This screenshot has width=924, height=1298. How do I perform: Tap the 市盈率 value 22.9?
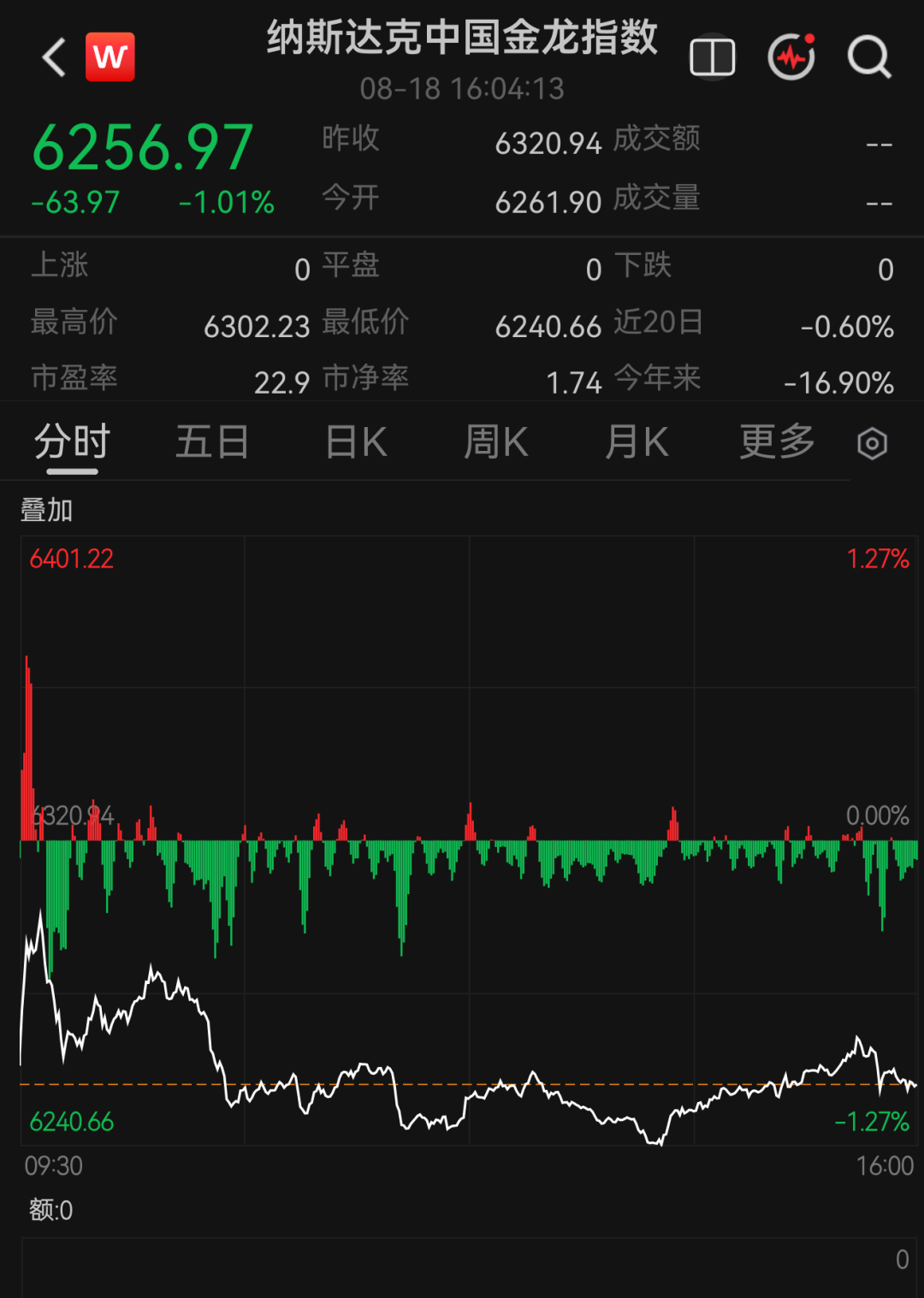281,383
